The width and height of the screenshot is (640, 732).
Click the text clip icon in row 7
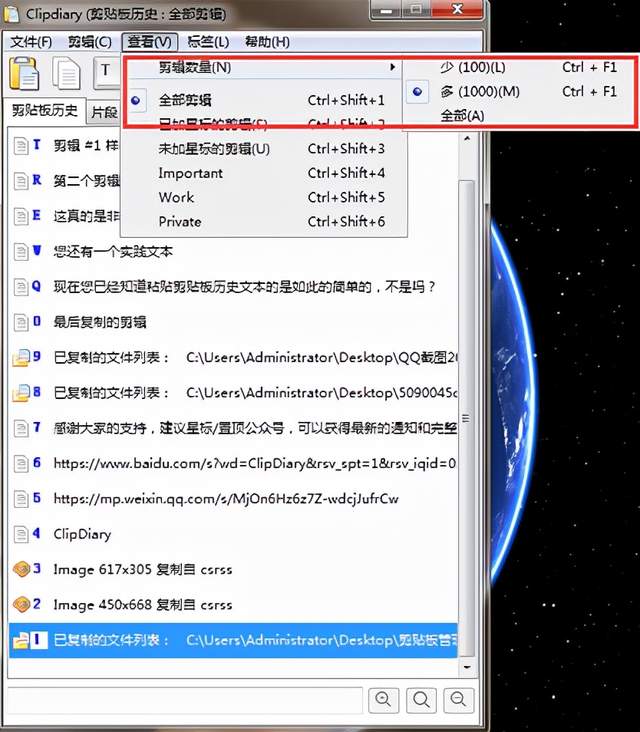(x=21, y=429)
